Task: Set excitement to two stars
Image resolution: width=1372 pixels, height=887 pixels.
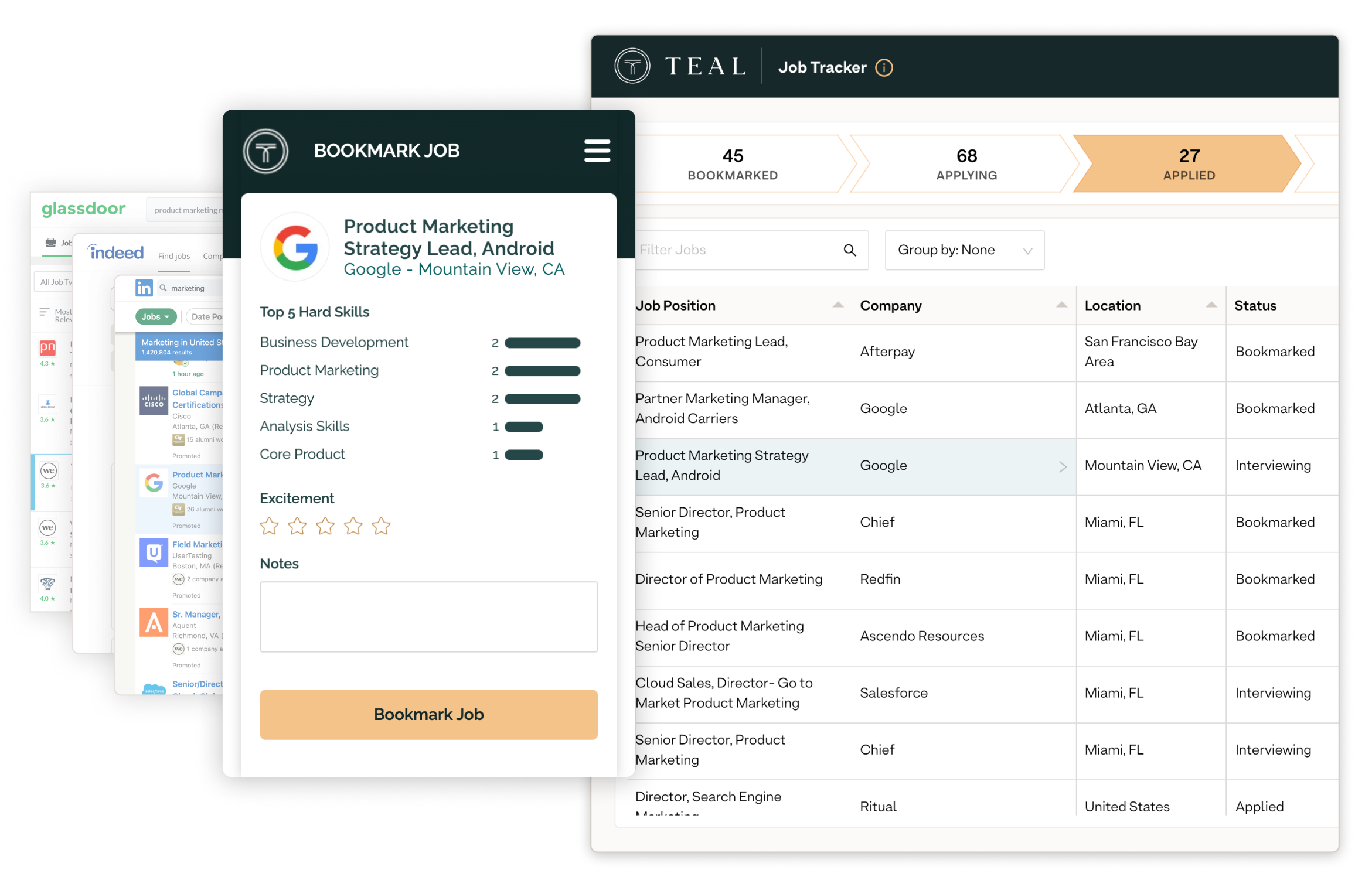Action: click(297, 526)
